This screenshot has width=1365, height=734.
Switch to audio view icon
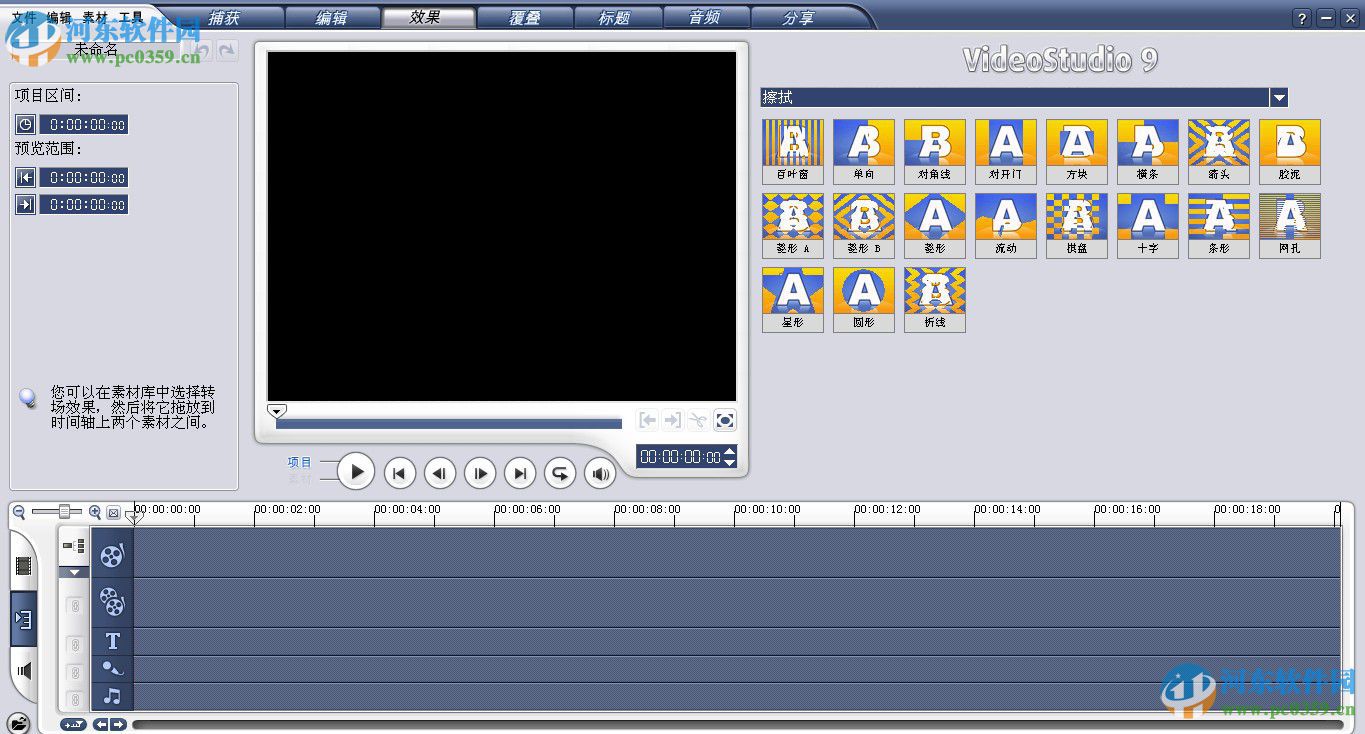[24, 670]
